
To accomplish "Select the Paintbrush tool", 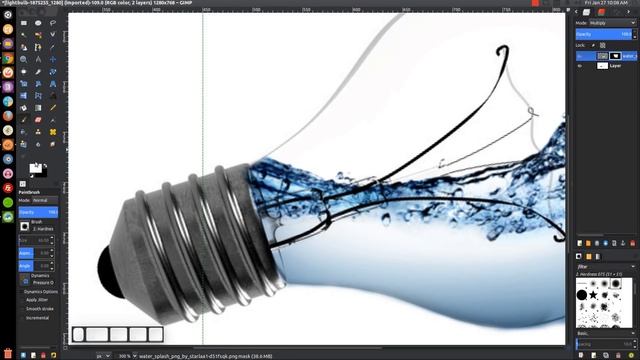I will click(24, 120).
